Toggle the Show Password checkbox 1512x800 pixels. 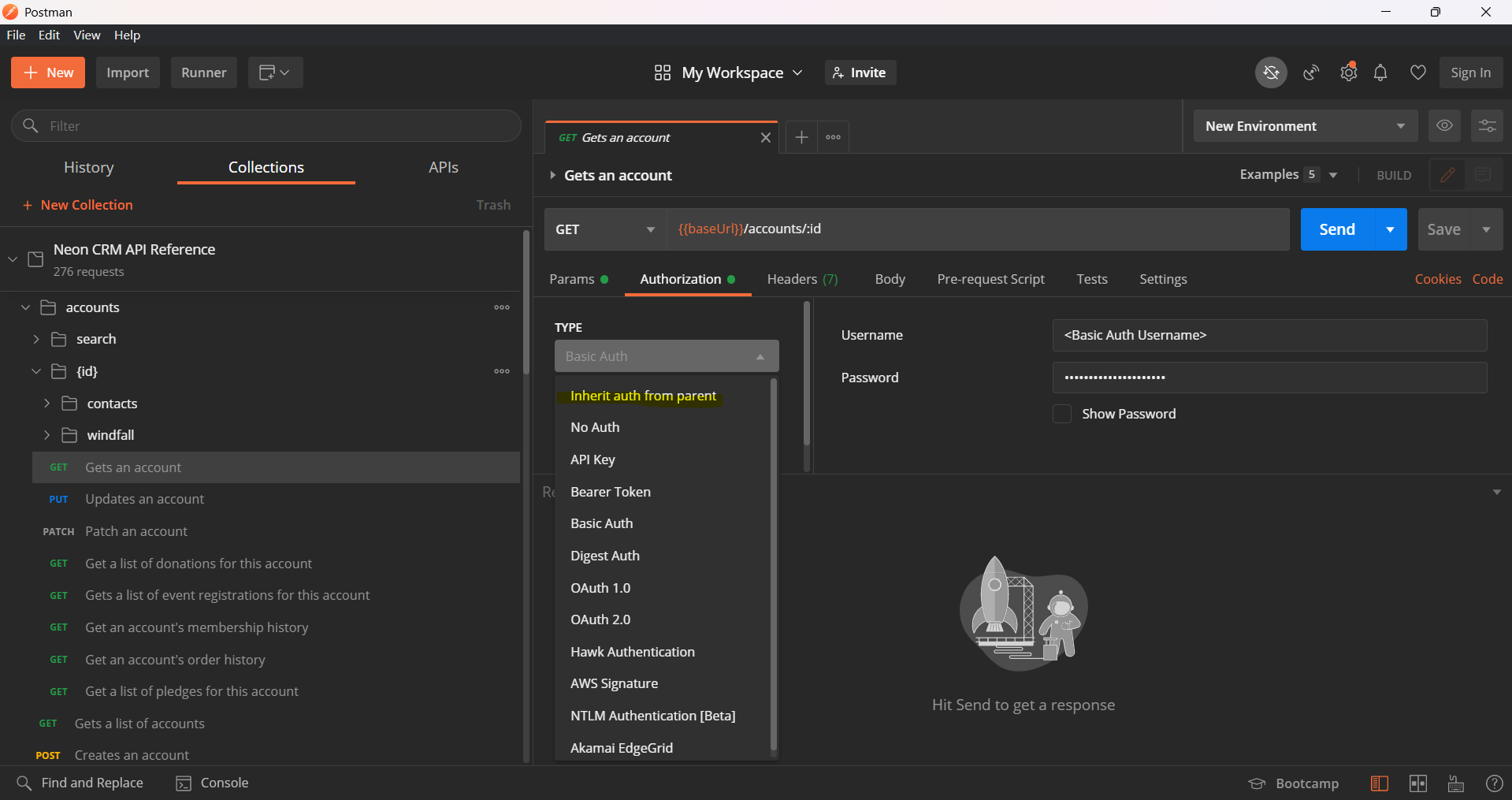[1062, 414]
